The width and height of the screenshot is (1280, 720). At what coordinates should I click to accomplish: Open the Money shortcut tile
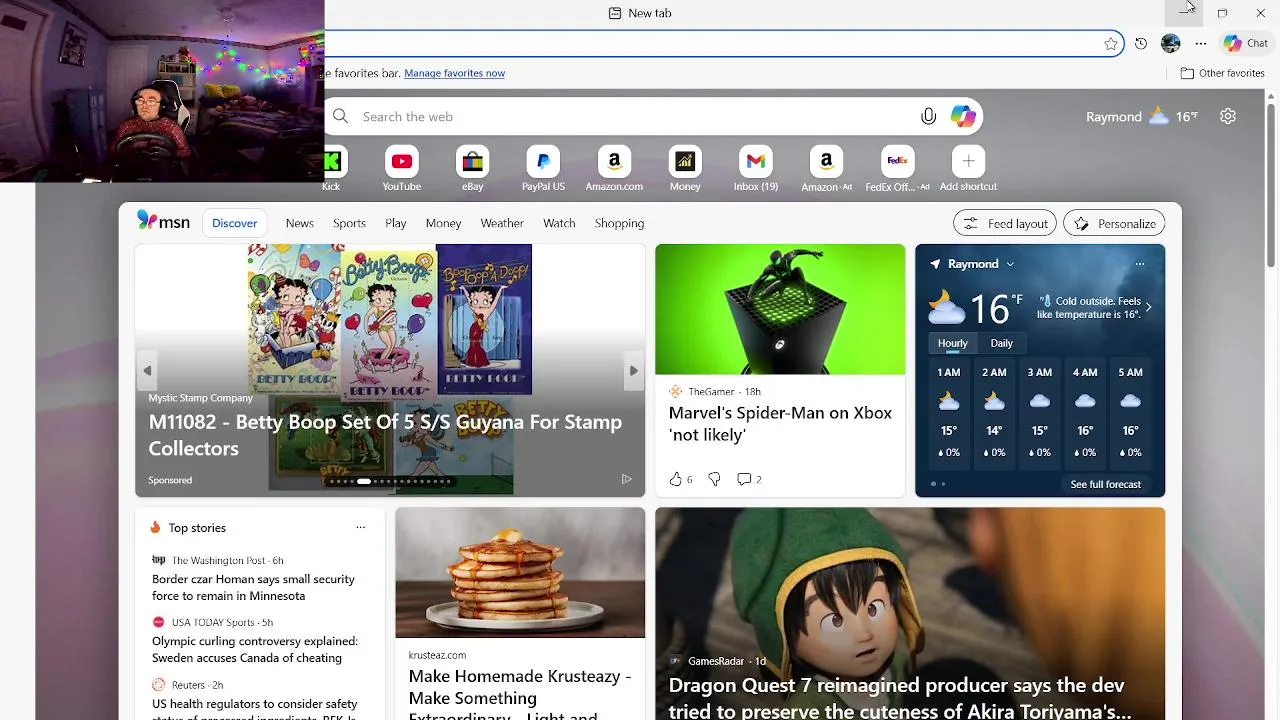pos(685,169)
